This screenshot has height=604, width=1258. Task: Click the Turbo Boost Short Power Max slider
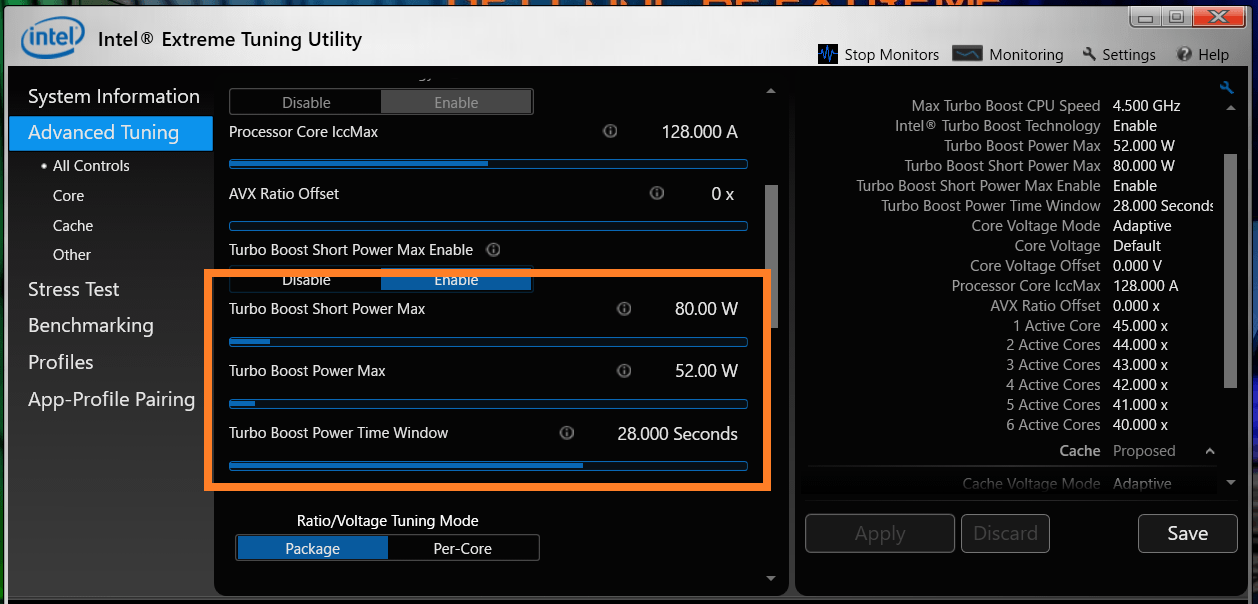point(488,342)
